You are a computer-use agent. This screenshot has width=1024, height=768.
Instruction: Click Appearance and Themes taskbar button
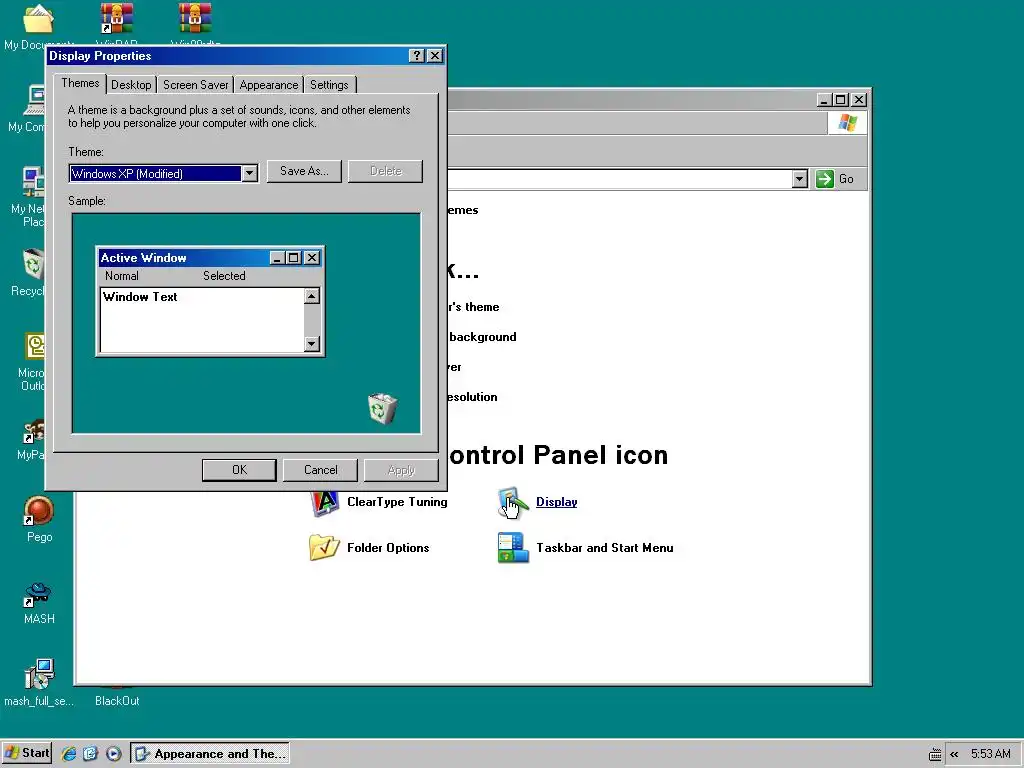click(x=210, y=753)
